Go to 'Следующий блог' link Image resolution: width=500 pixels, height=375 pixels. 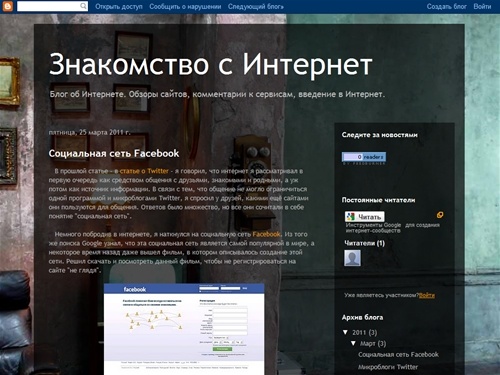[256, 6]
